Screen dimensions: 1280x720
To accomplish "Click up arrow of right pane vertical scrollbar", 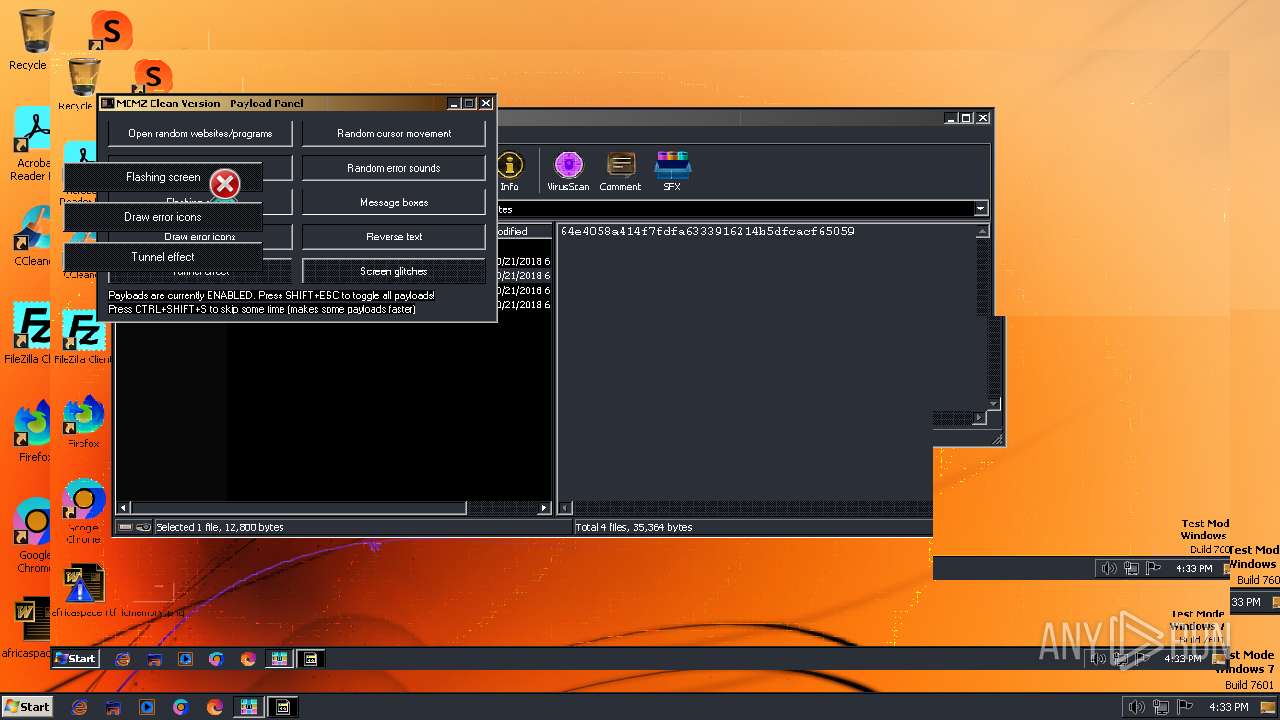I will coord(982,232).
